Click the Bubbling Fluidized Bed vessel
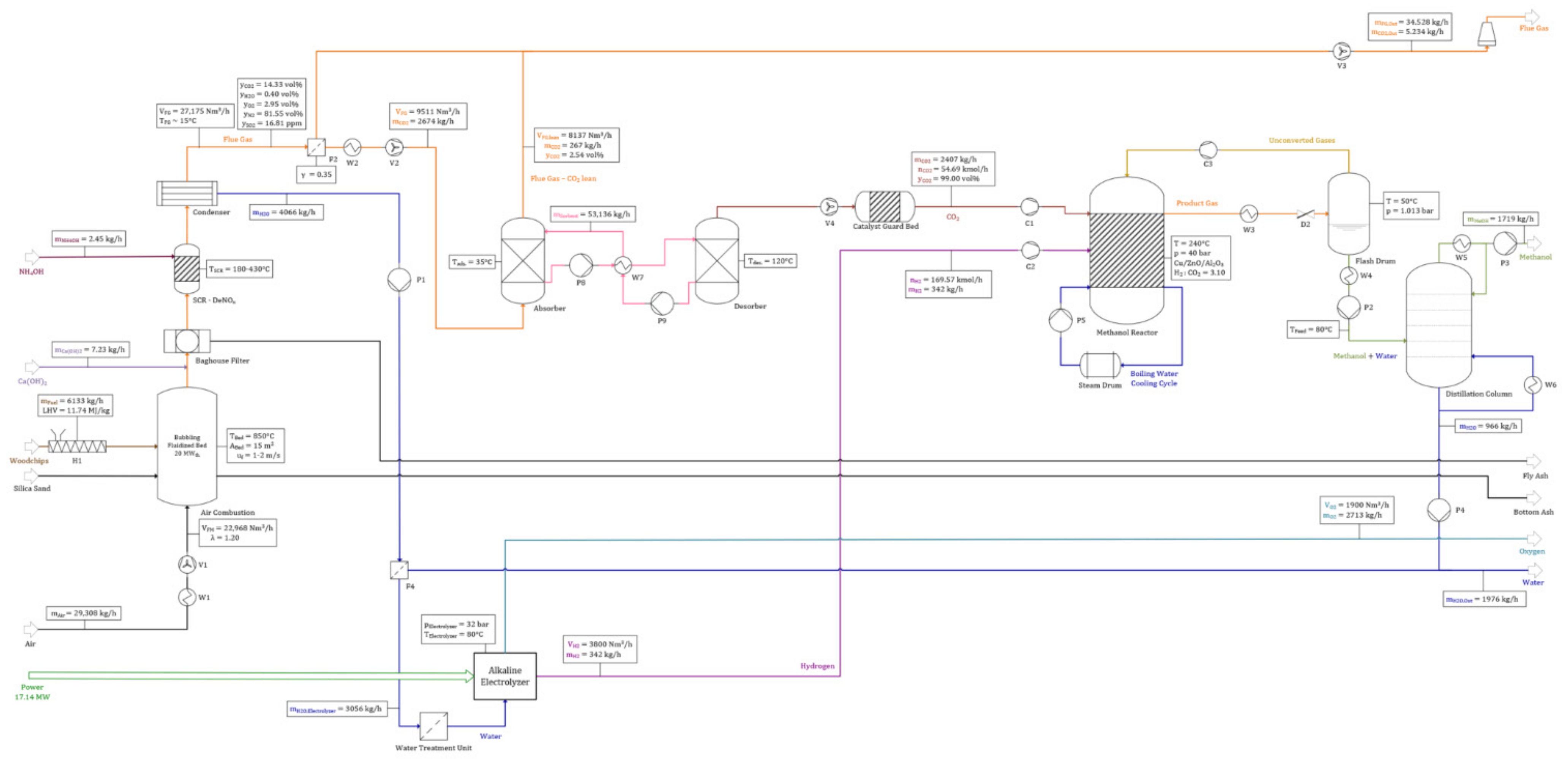This screenshot has height=759, width=1568. click(187, 446)
